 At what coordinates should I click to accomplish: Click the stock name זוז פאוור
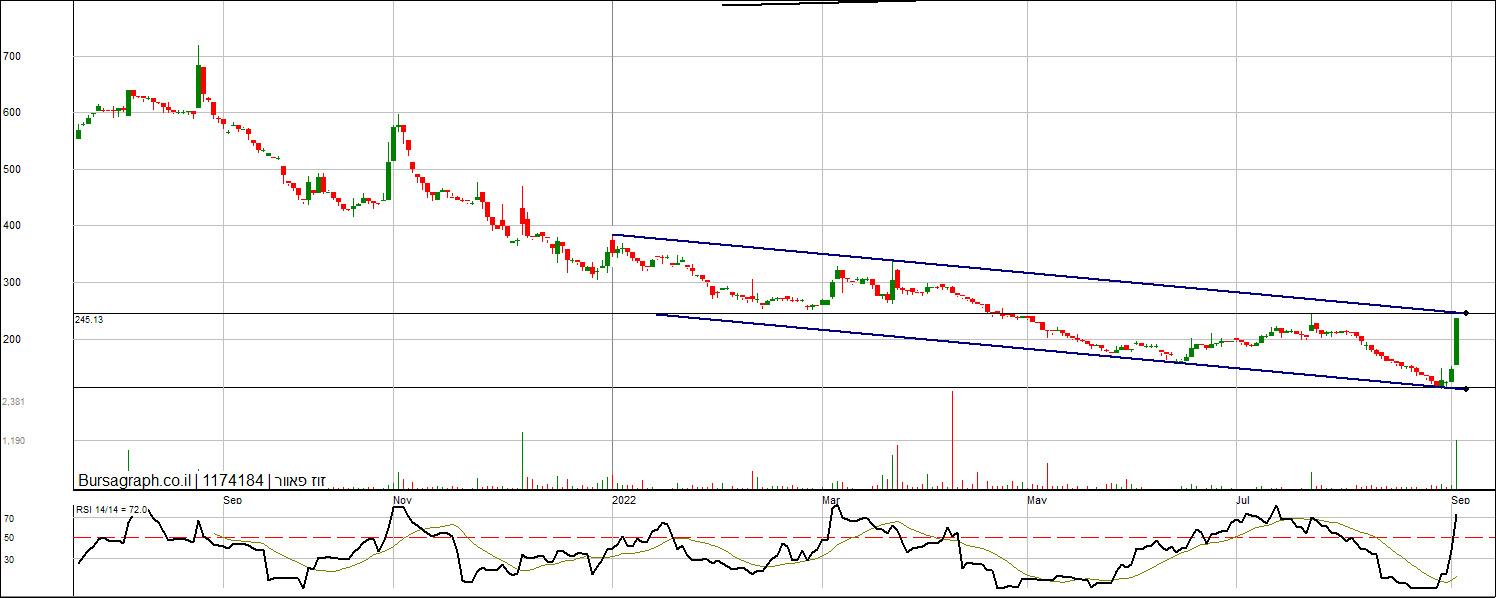(300, 480)
